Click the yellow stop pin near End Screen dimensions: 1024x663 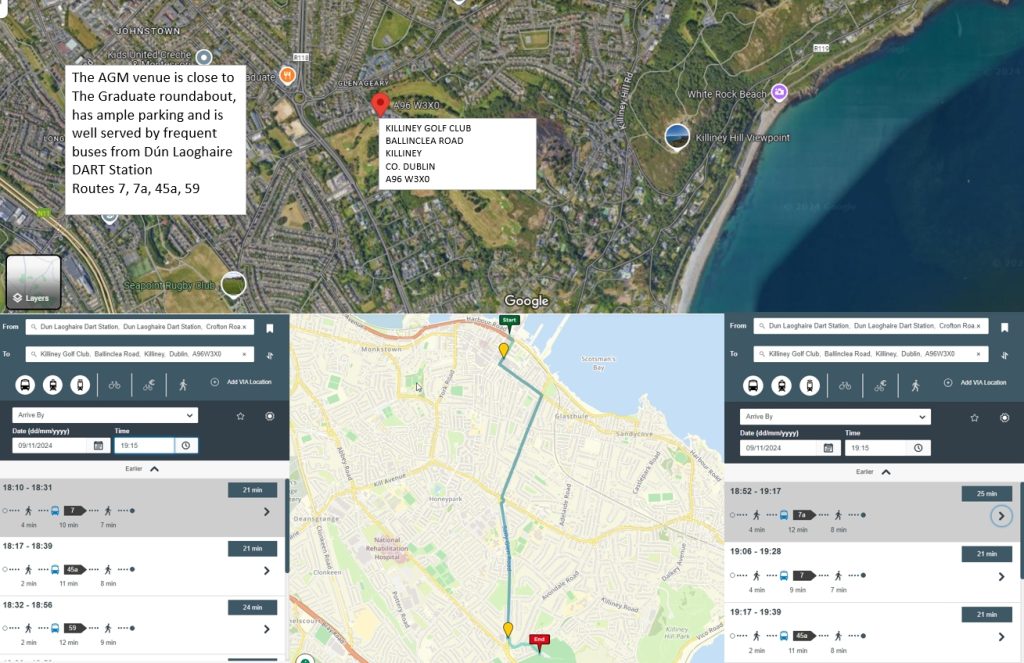click(507, 630)
